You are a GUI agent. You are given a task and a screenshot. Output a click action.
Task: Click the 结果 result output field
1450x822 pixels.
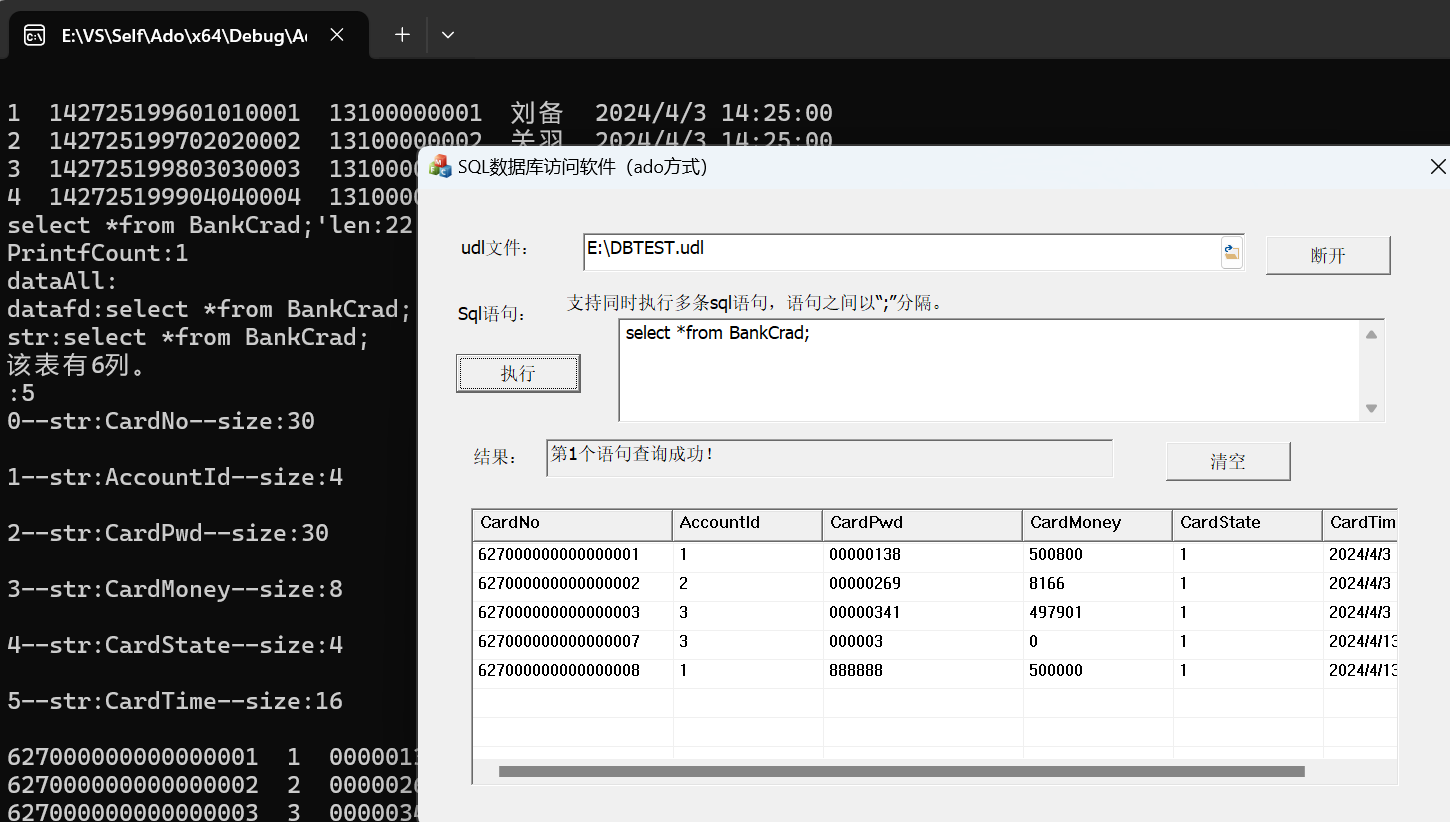829,458
